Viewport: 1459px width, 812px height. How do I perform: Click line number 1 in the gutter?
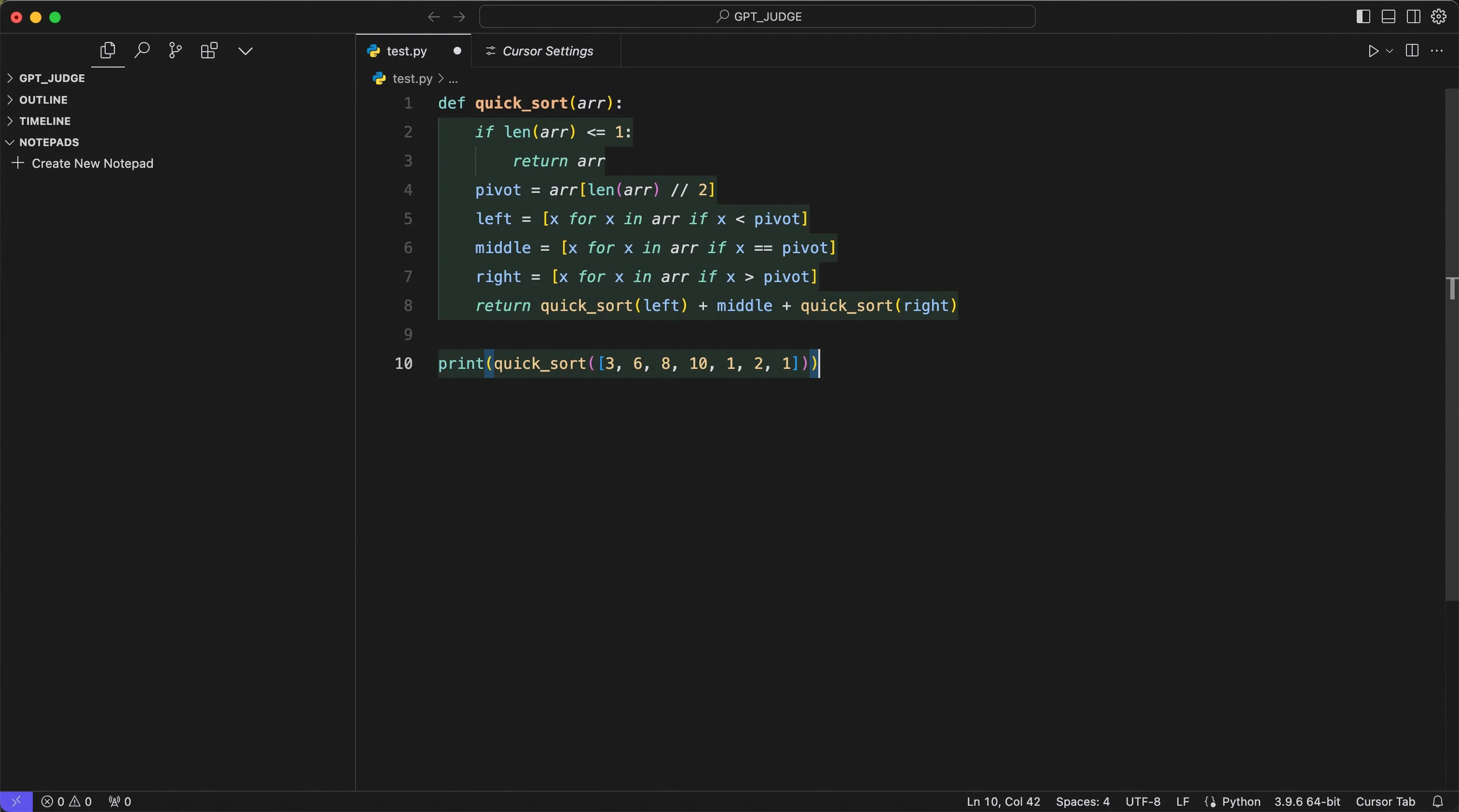pyautogui.click(x=408, y=103)
